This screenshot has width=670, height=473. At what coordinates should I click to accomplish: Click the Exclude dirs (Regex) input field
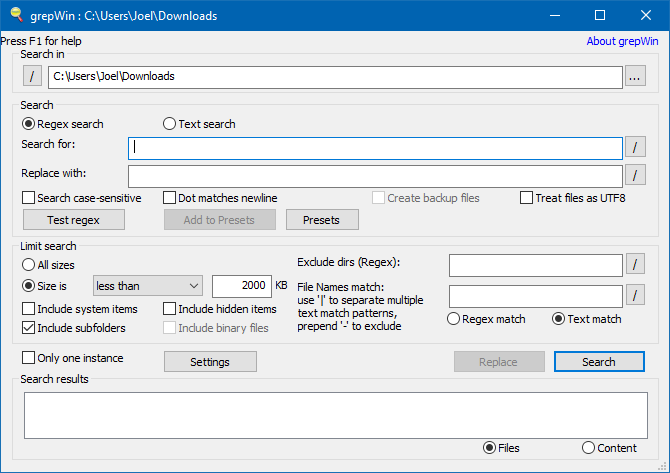[536, 265]
